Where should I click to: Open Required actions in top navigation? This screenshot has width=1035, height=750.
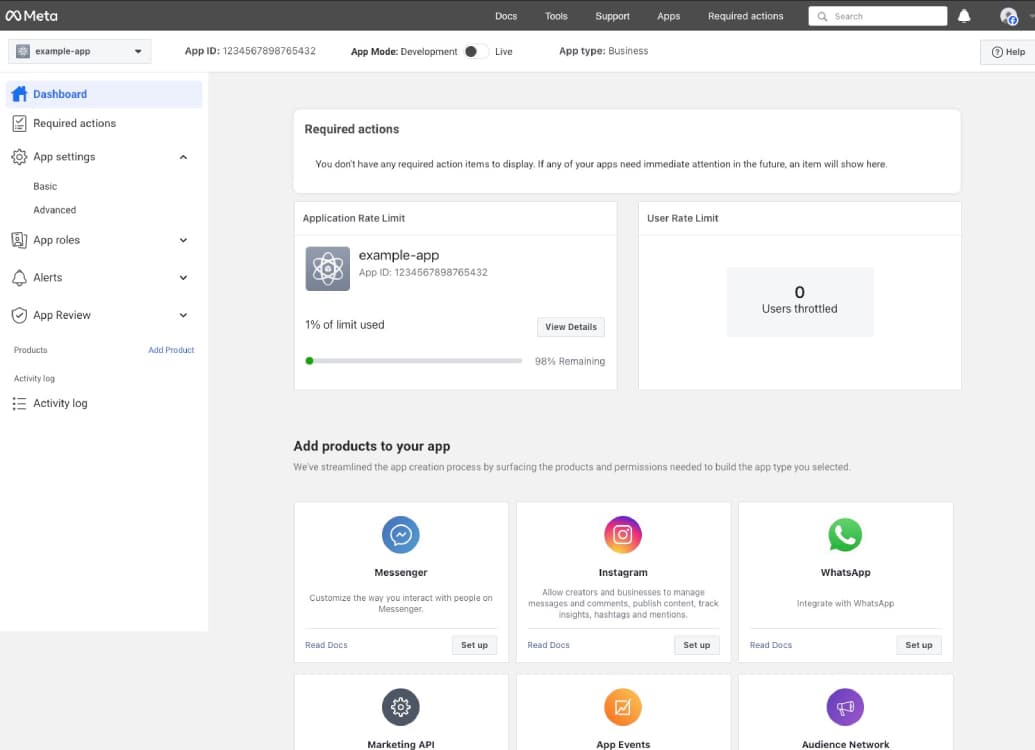coord(745,16)
